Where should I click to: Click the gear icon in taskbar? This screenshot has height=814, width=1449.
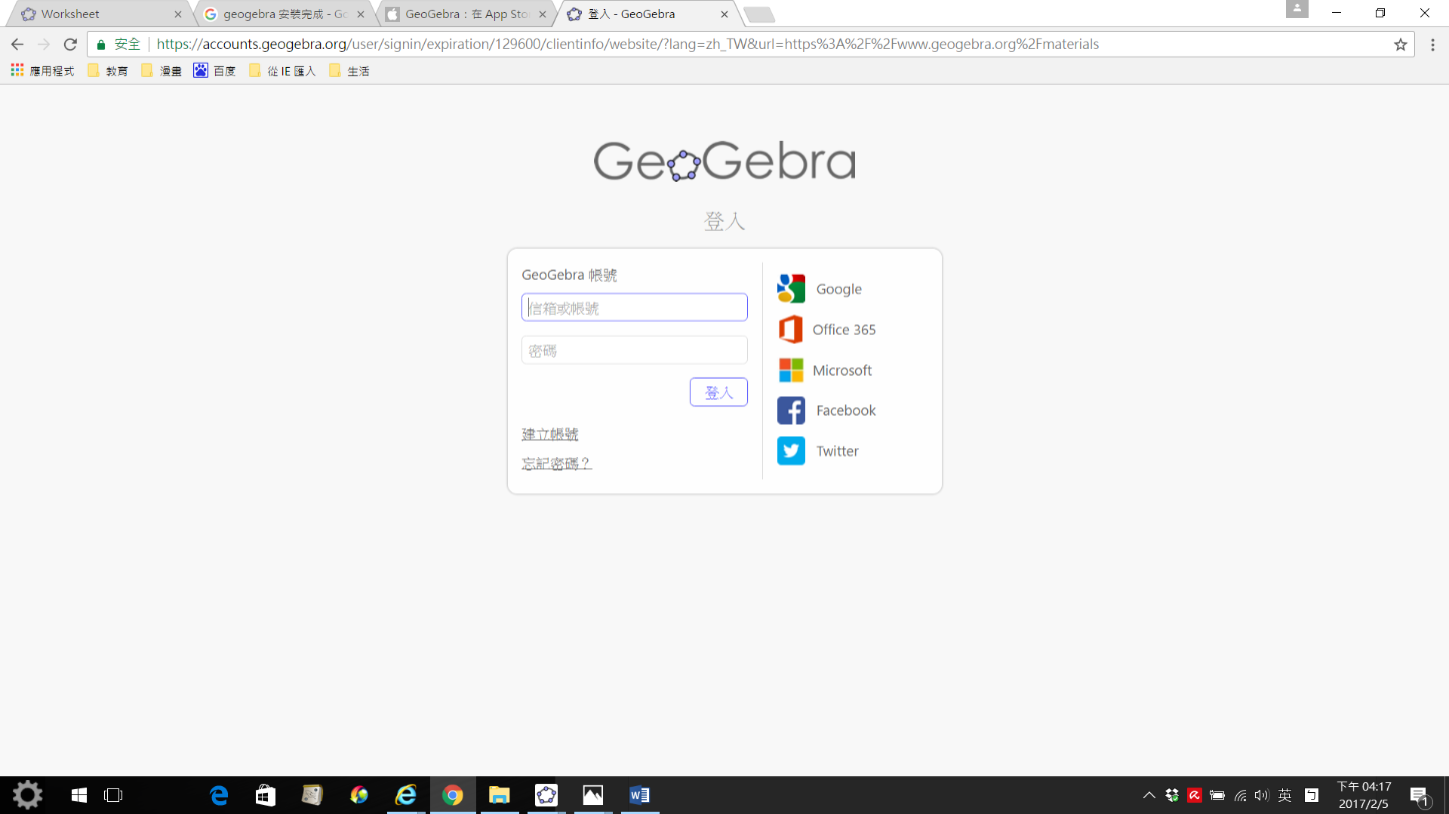coord(27,795)
